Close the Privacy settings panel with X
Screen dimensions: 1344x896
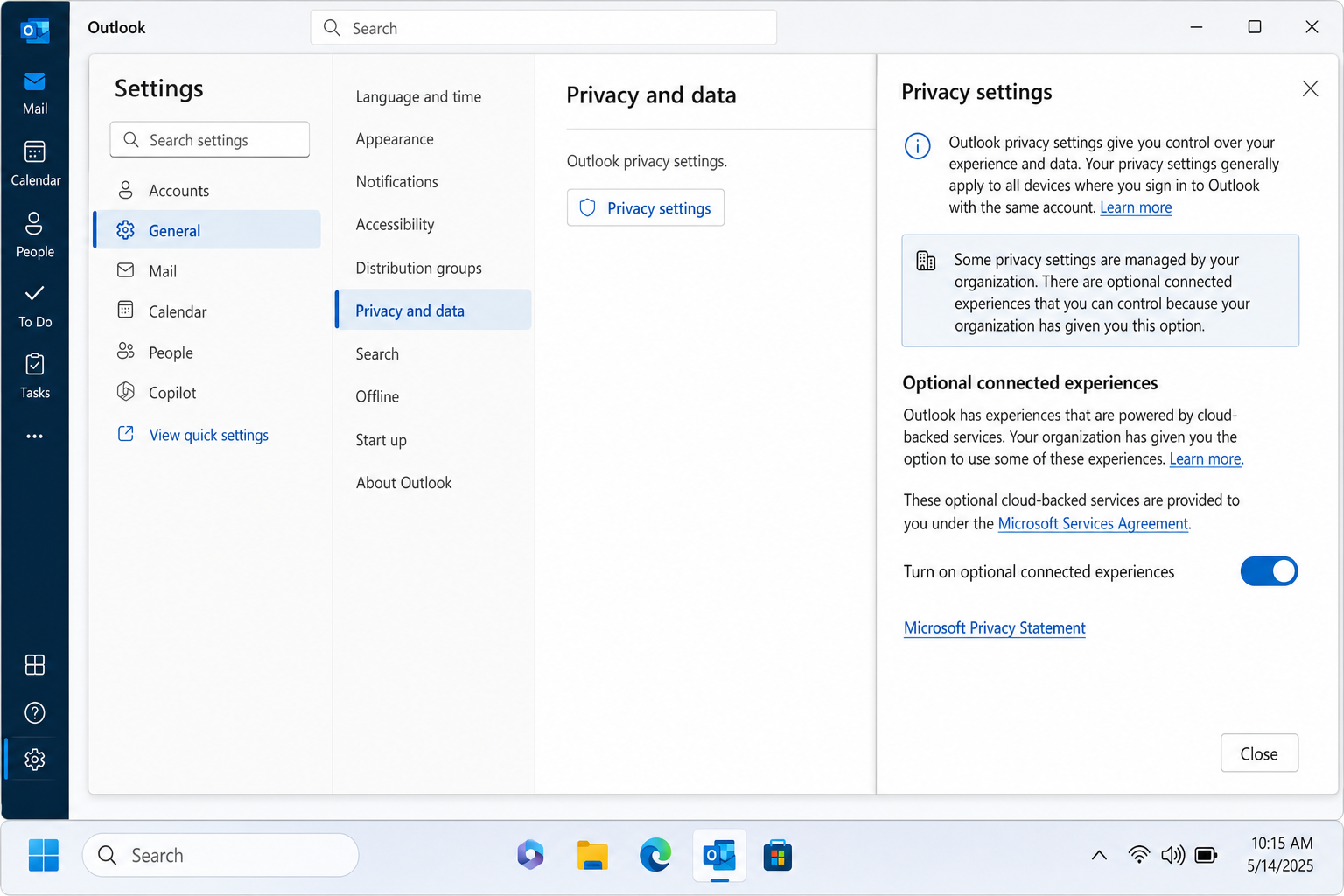1310,88
